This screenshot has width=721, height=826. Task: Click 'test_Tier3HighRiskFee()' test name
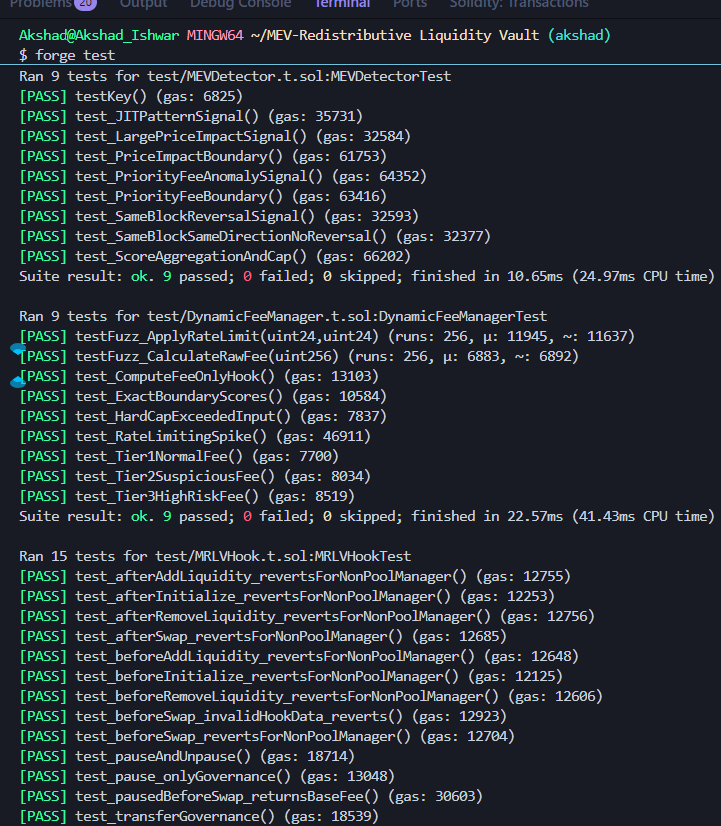[167, 497]
